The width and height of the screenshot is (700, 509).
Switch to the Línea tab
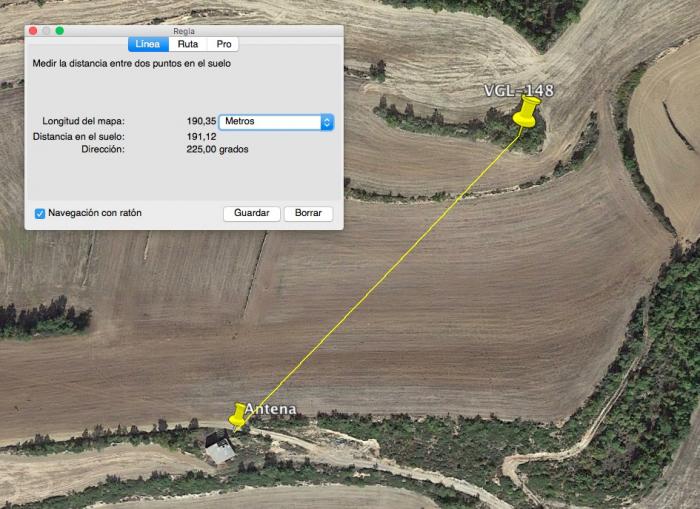[148, 44]
